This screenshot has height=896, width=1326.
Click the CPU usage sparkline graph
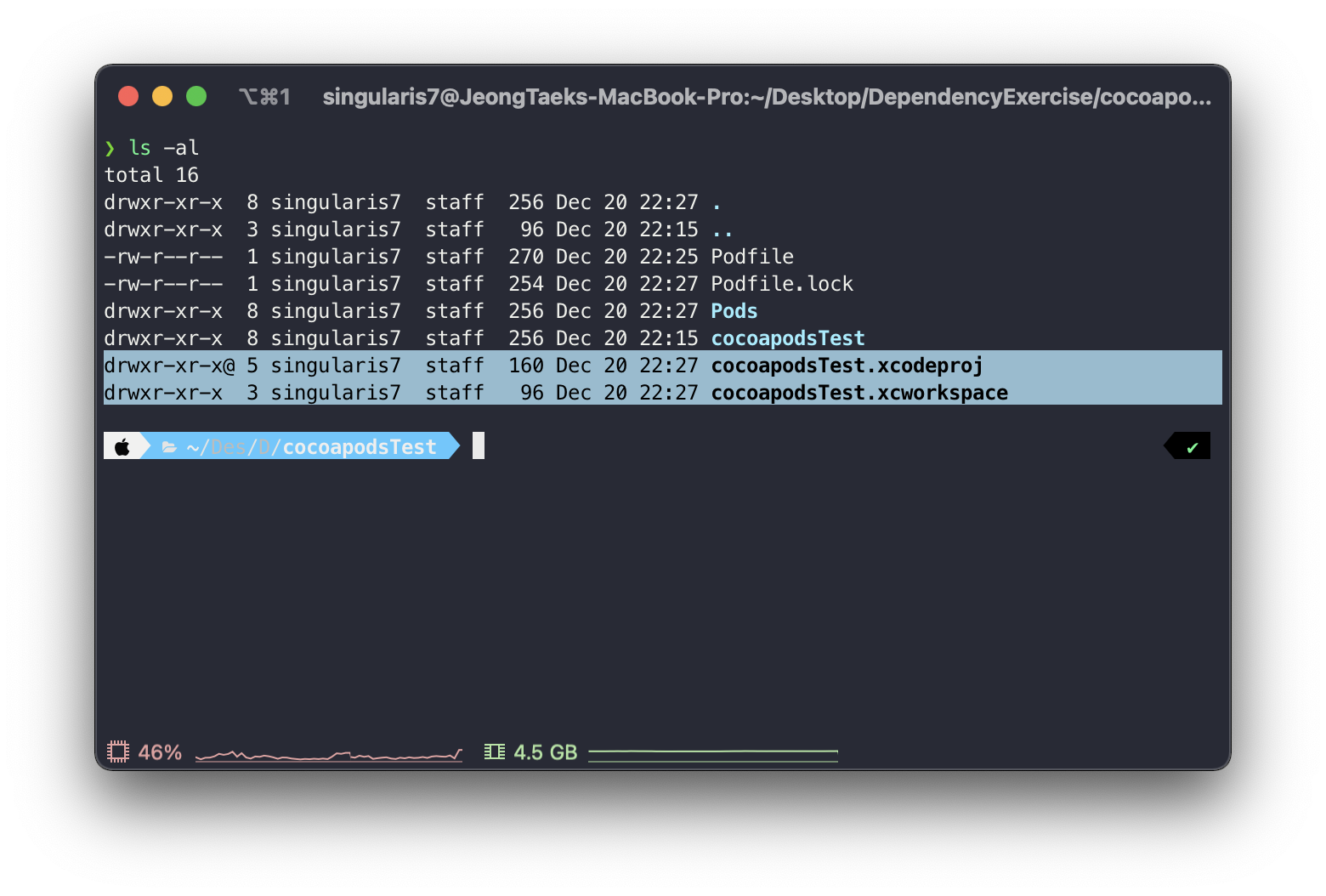[x=329, y=754]
